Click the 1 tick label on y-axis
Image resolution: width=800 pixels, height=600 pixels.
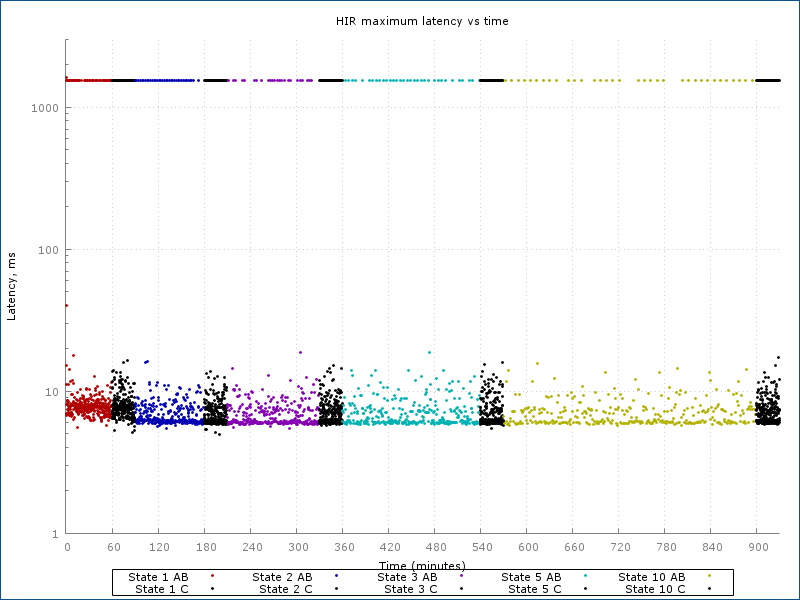tap(56, 534)
